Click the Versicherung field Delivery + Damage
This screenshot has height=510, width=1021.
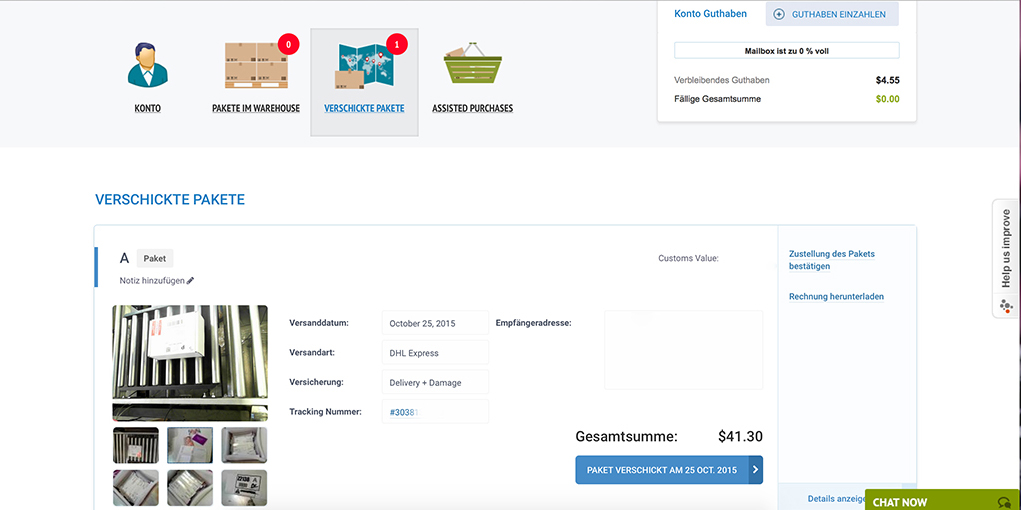(435, 382)
